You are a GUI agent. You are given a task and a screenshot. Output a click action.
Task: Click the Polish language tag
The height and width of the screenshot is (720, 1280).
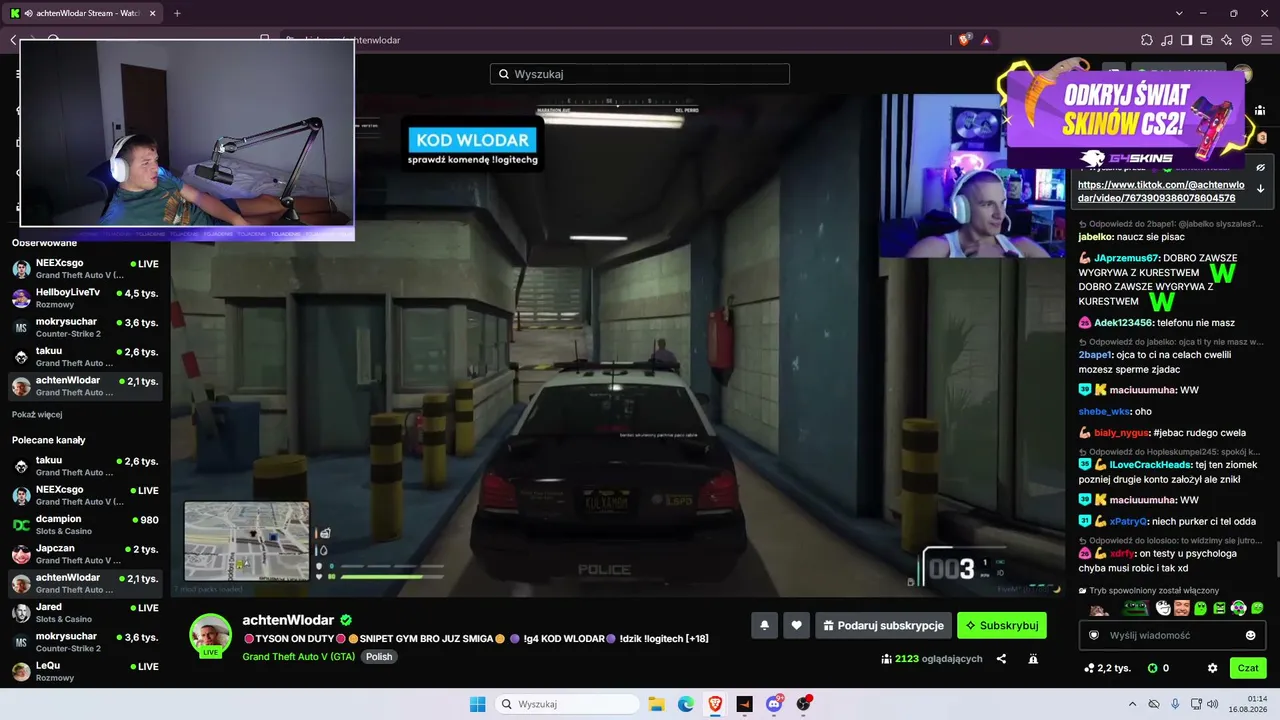pos(379,657)
